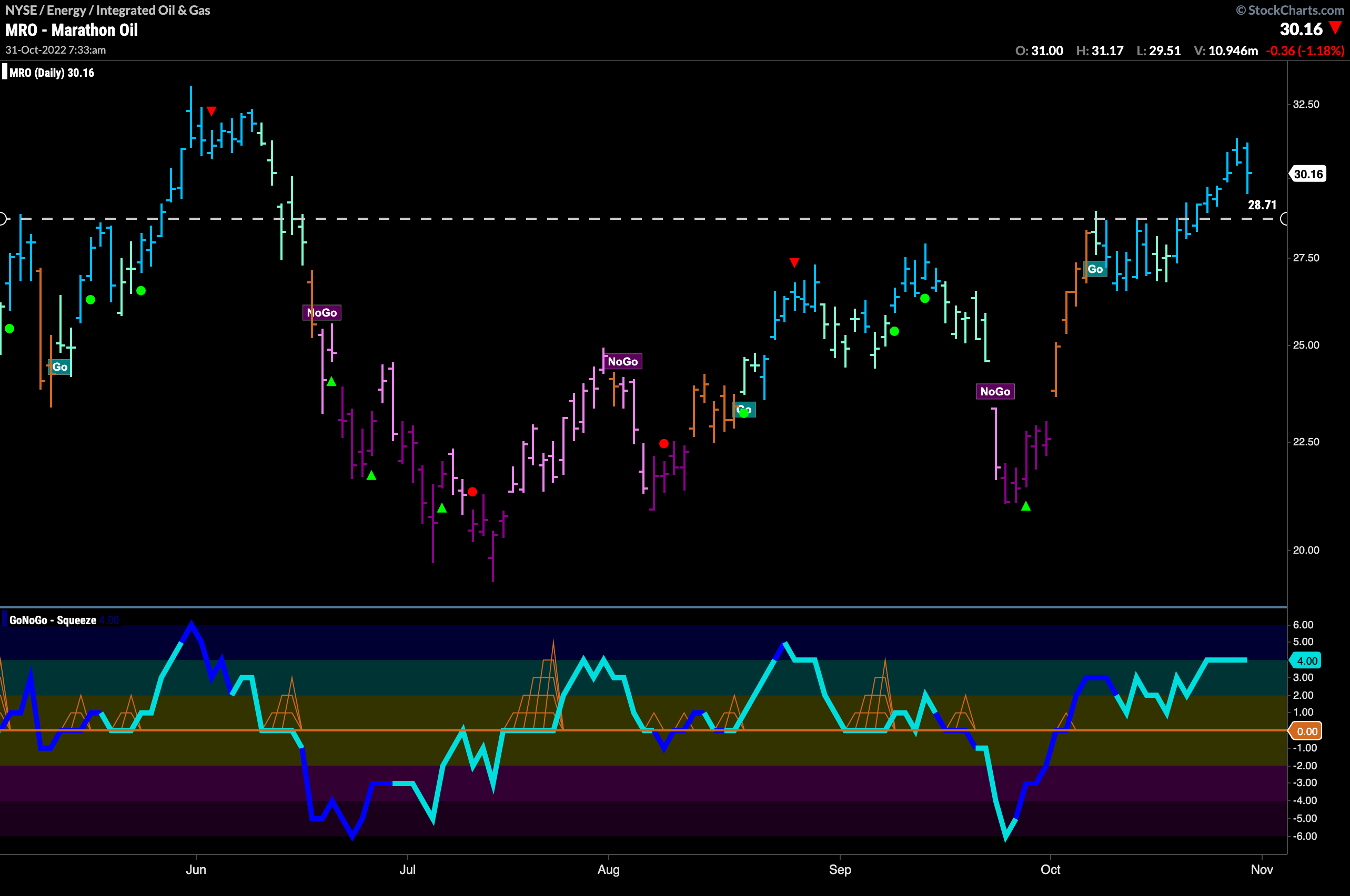Click the Oct label on time axis
This screenshot has width=1350, height=896.
[x=1051, y=870]
